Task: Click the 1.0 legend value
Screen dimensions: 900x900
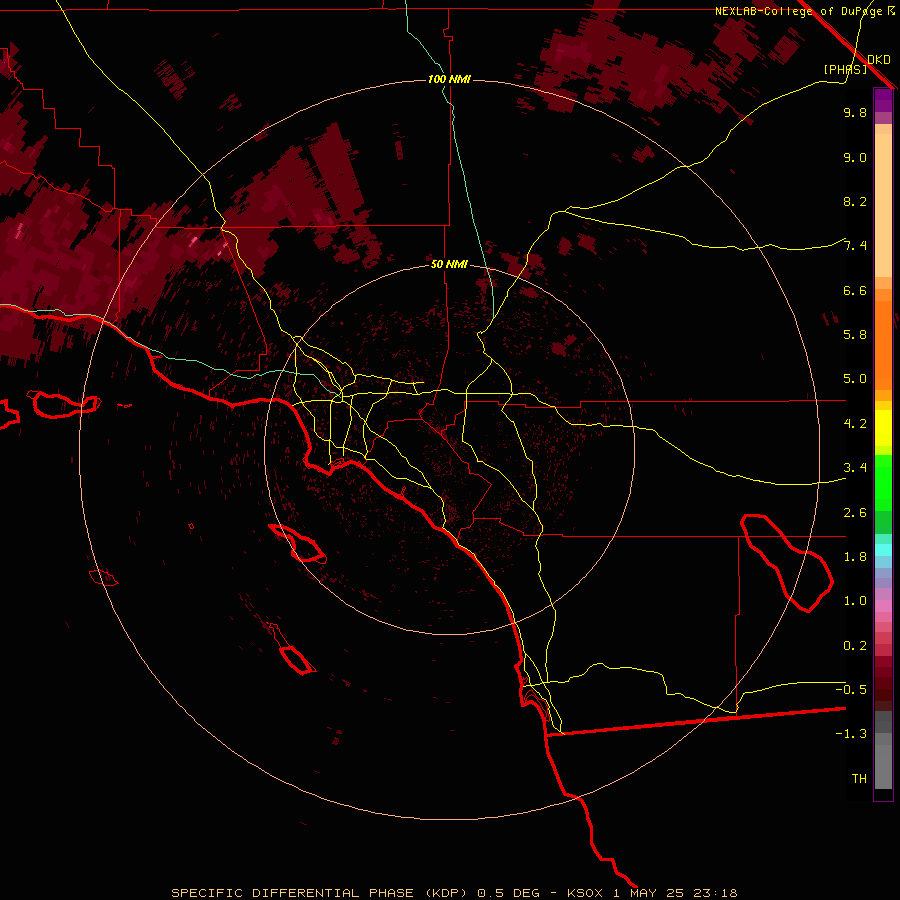Action: point(855,601)
